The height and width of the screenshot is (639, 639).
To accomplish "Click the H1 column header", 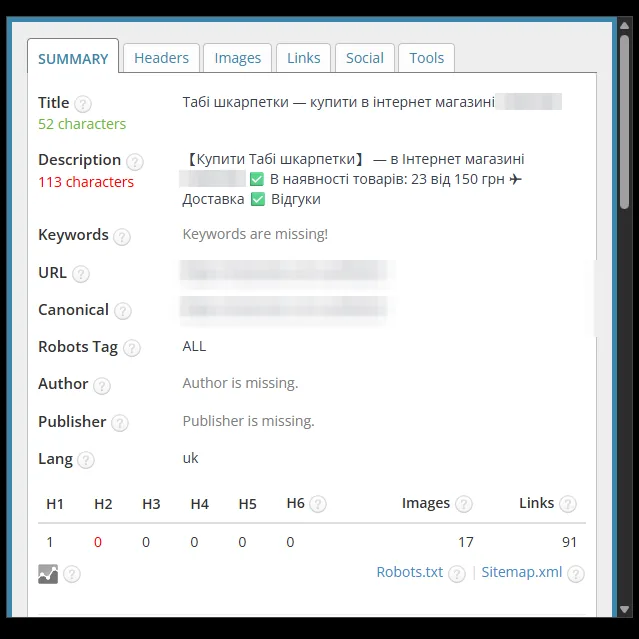I will coord(55,504).
